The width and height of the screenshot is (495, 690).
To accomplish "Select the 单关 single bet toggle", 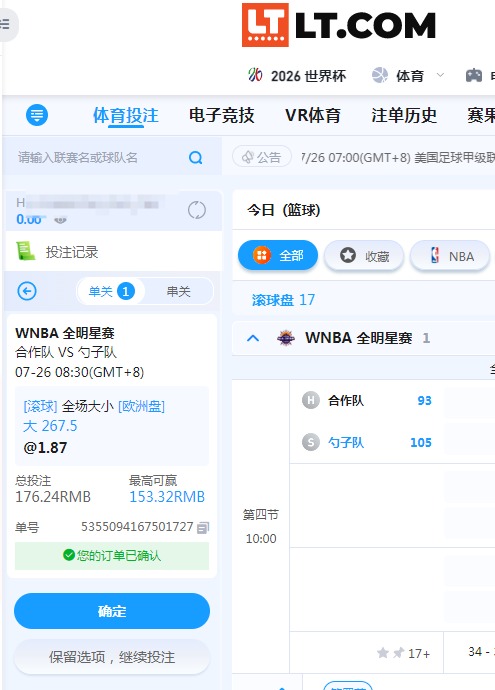I will [111, 291].
